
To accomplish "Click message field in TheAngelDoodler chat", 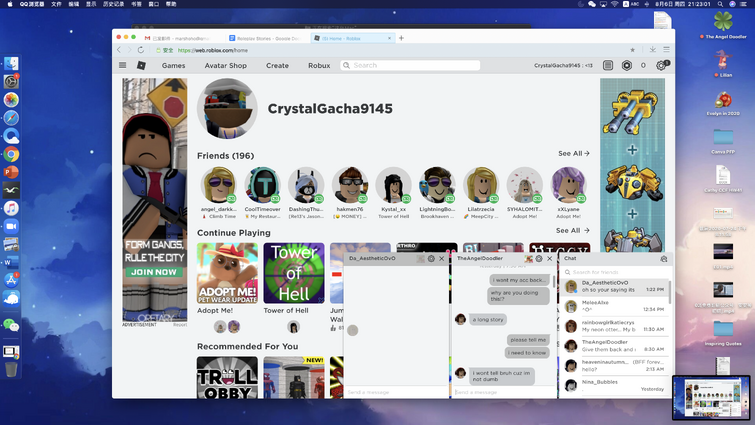I will (x=504, y=392).
